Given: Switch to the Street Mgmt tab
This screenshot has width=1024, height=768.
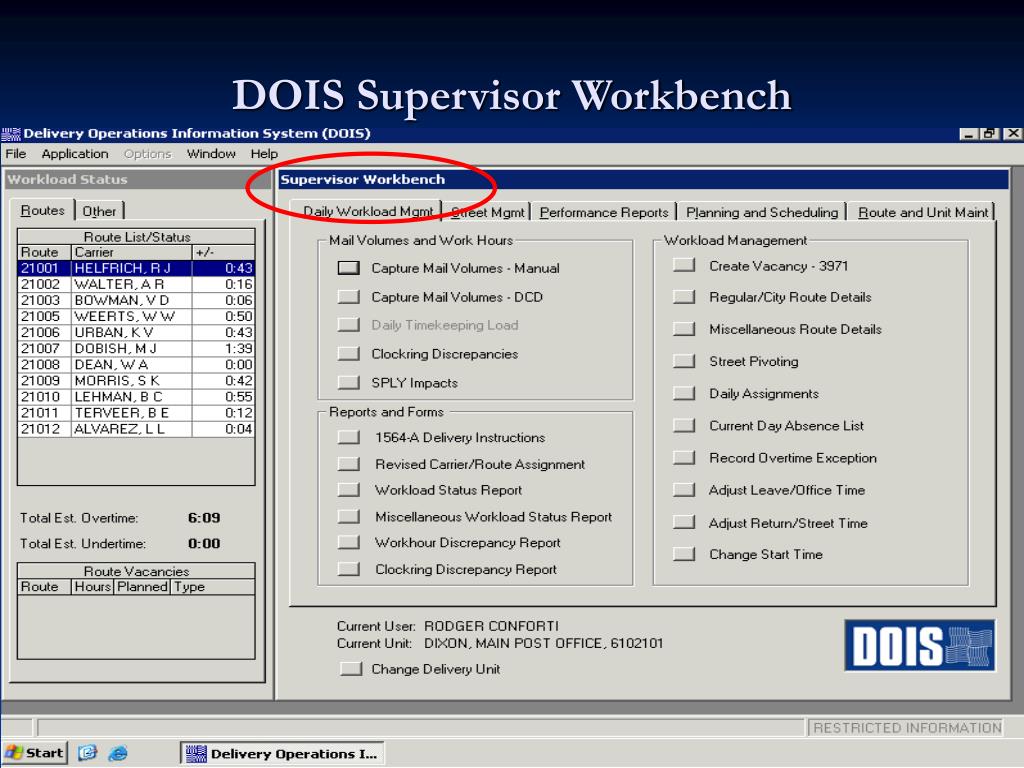Looking at the screenshot, I should 488,212.
